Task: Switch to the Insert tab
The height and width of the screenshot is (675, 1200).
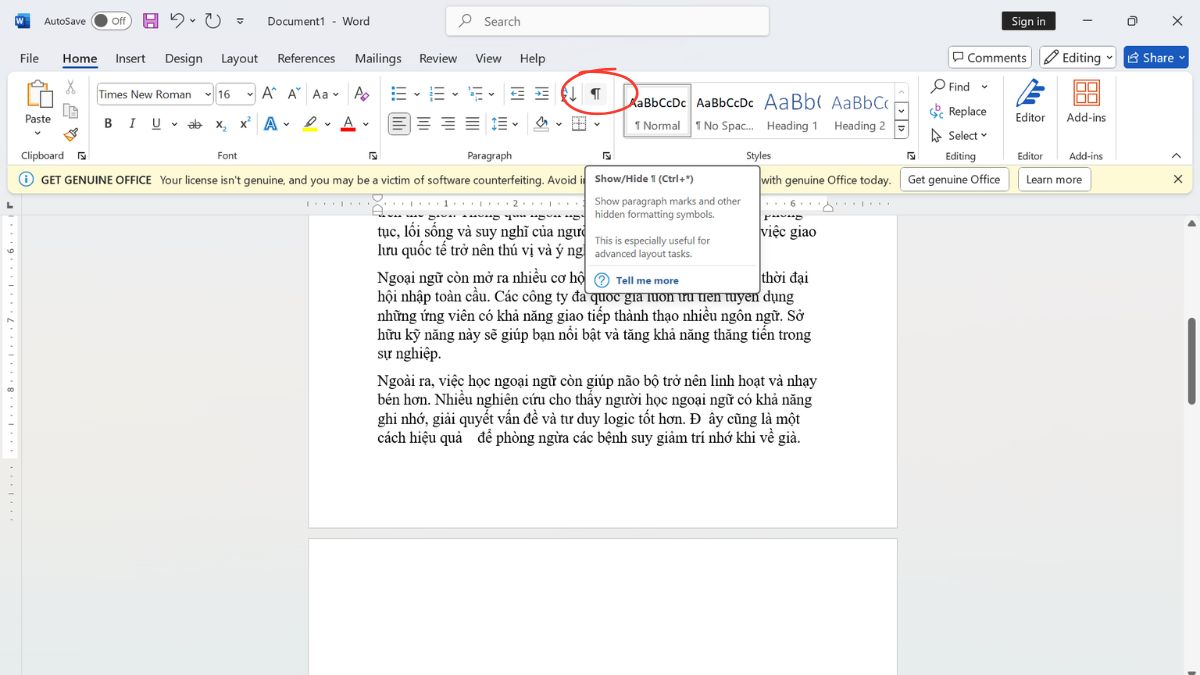Action: [130, 58]
